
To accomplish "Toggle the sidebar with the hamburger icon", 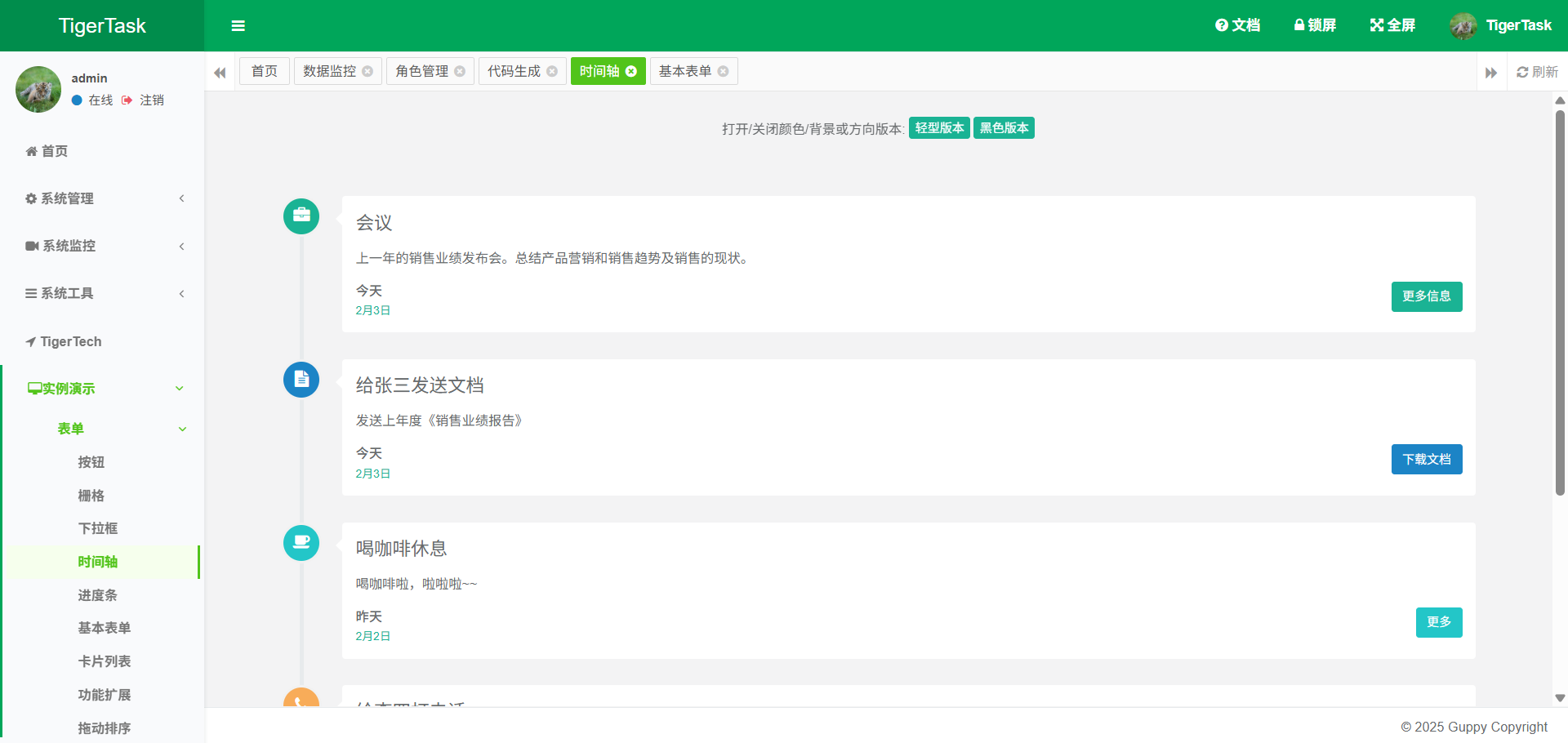I will tap(238, 25).
